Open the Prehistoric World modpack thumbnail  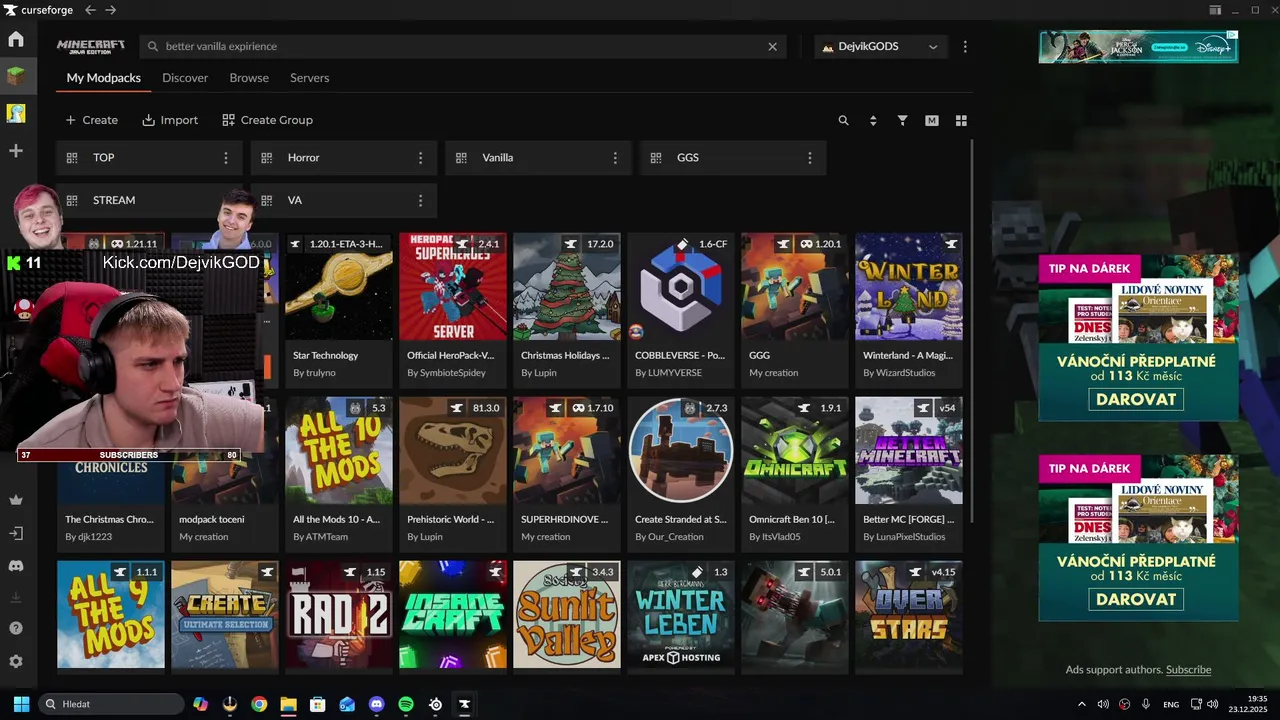pos(453,451)
